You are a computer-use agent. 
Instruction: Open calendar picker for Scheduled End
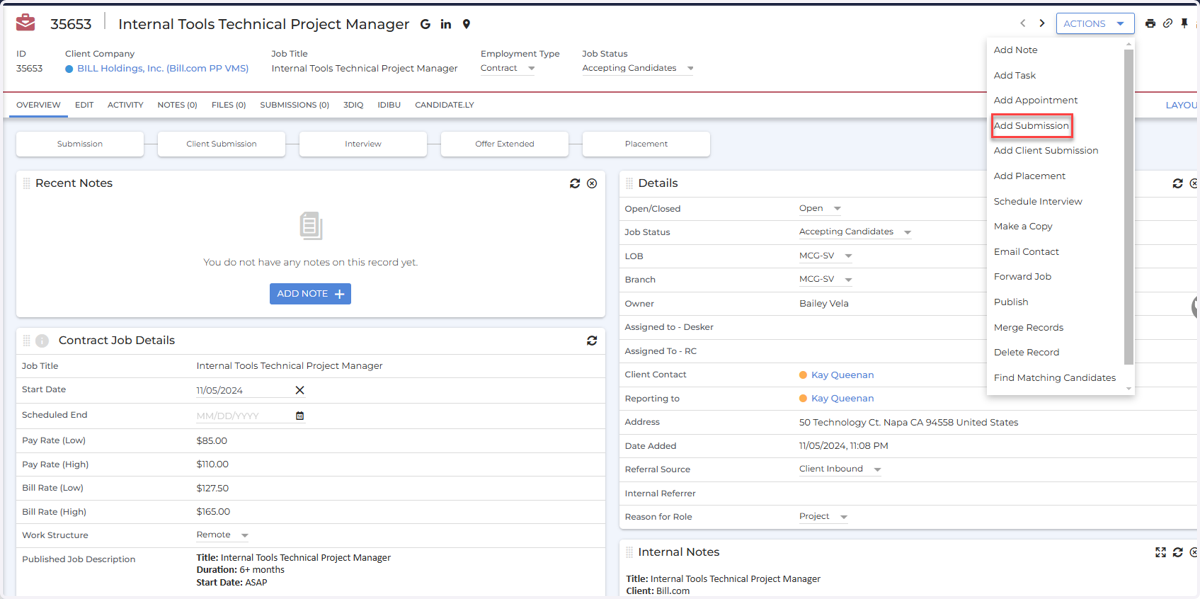point(300,416)
